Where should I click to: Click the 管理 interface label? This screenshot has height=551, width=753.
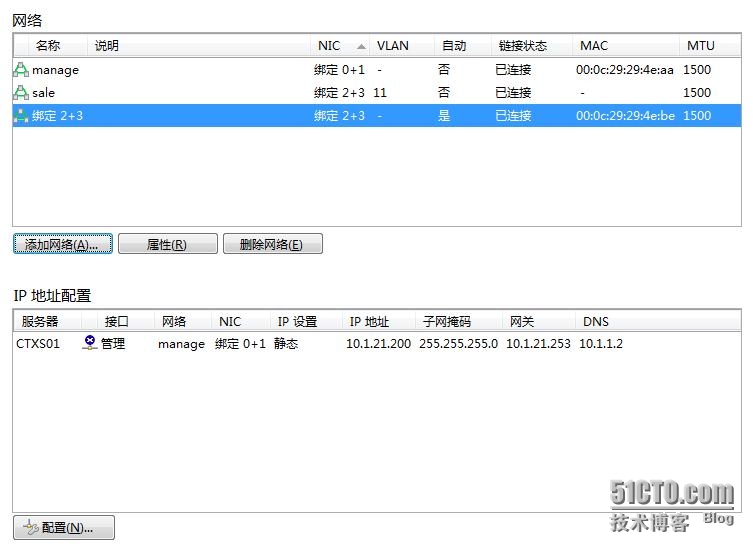113,343
